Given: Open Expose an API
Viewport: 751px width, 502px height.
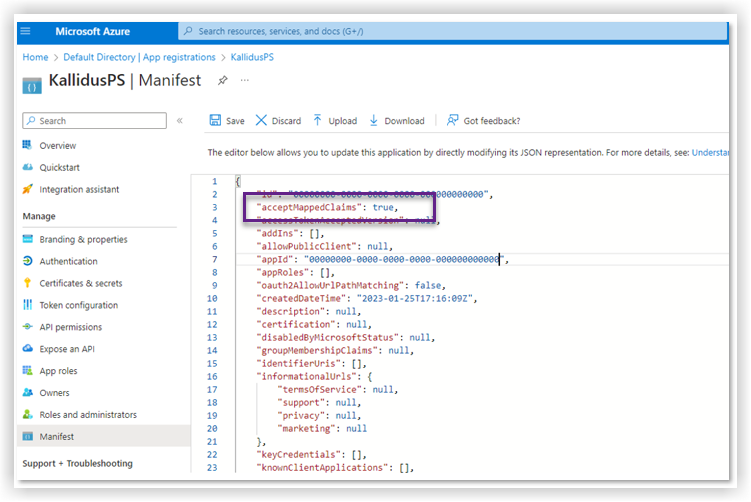Looking at the screenshot, I should 67,349.
